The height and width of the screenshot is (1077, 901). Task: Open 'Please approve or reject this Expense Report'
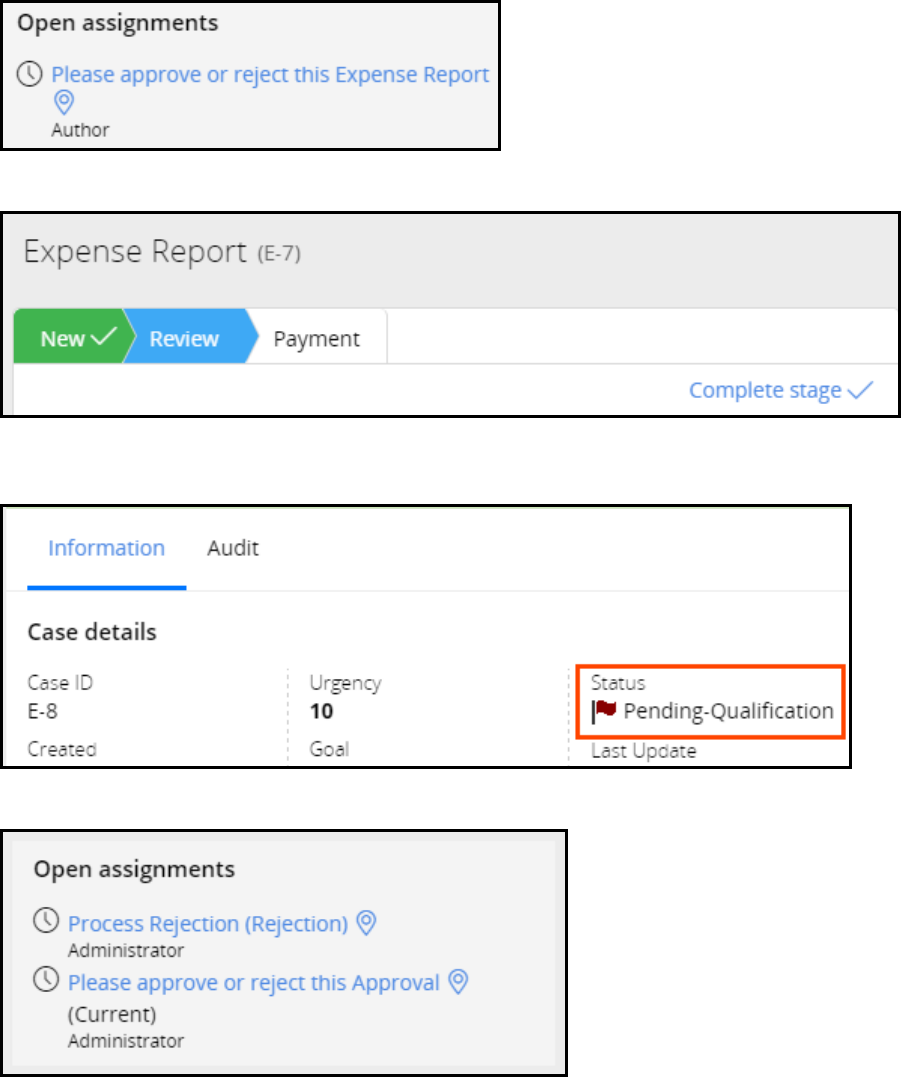[270, 74]
